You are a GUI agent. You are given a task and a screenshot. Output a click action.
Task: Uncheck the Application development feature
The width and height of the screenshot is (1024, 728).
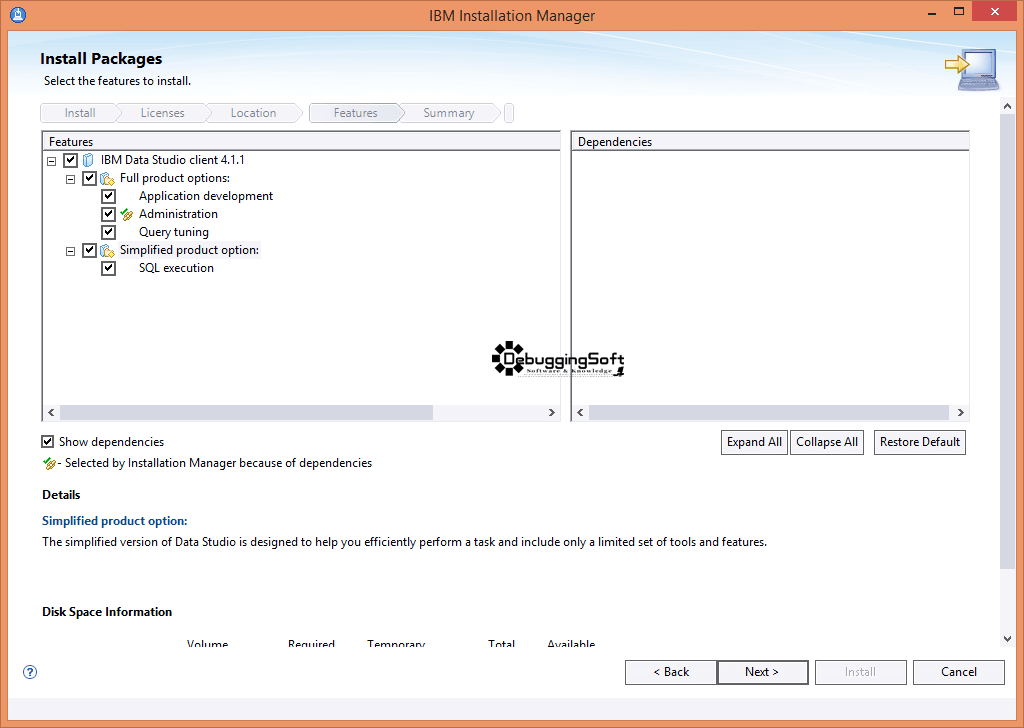pos(108,196)
